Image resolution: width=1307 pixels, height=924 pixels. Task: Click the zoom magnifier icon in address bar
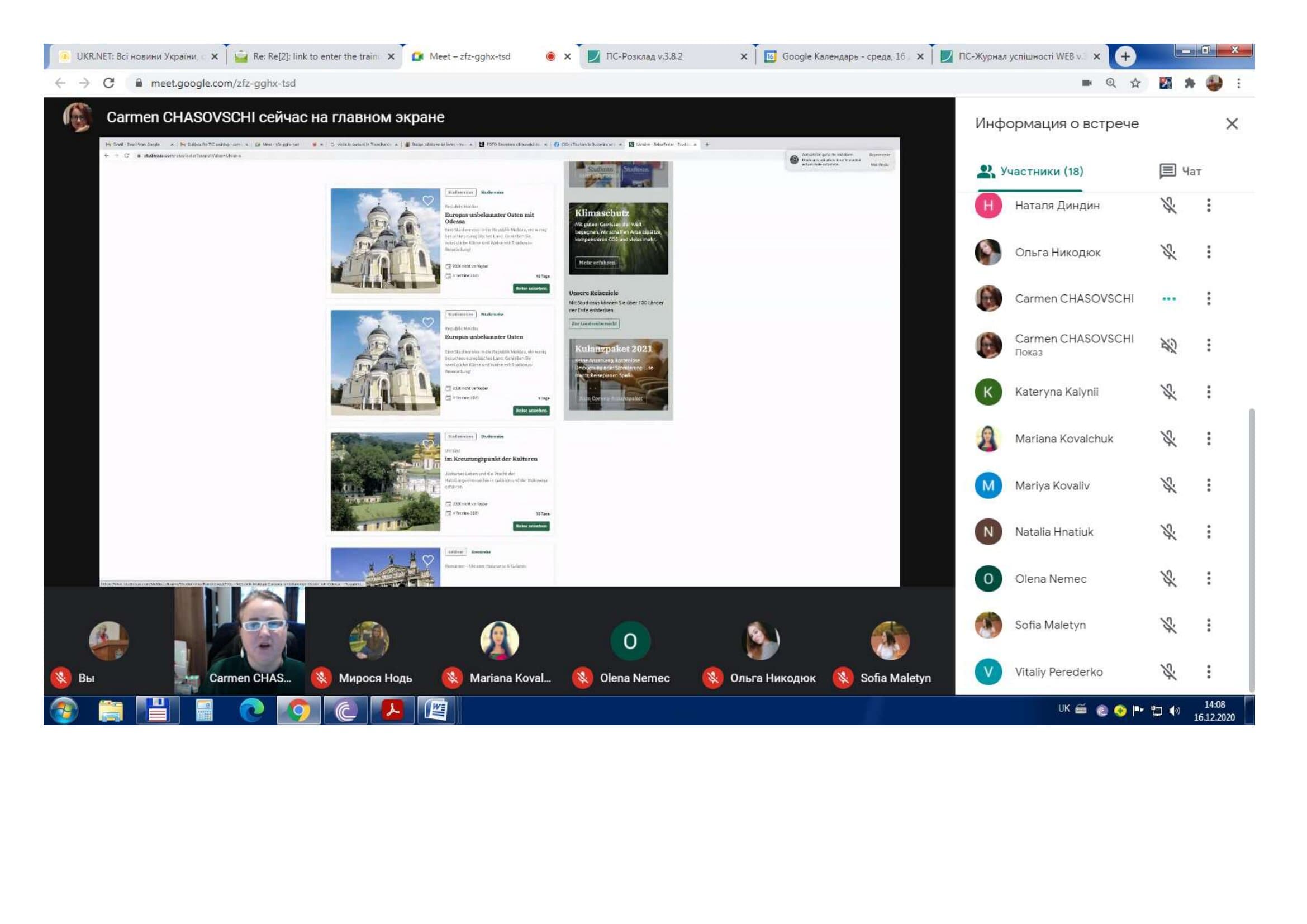(x=1111, y=83)
